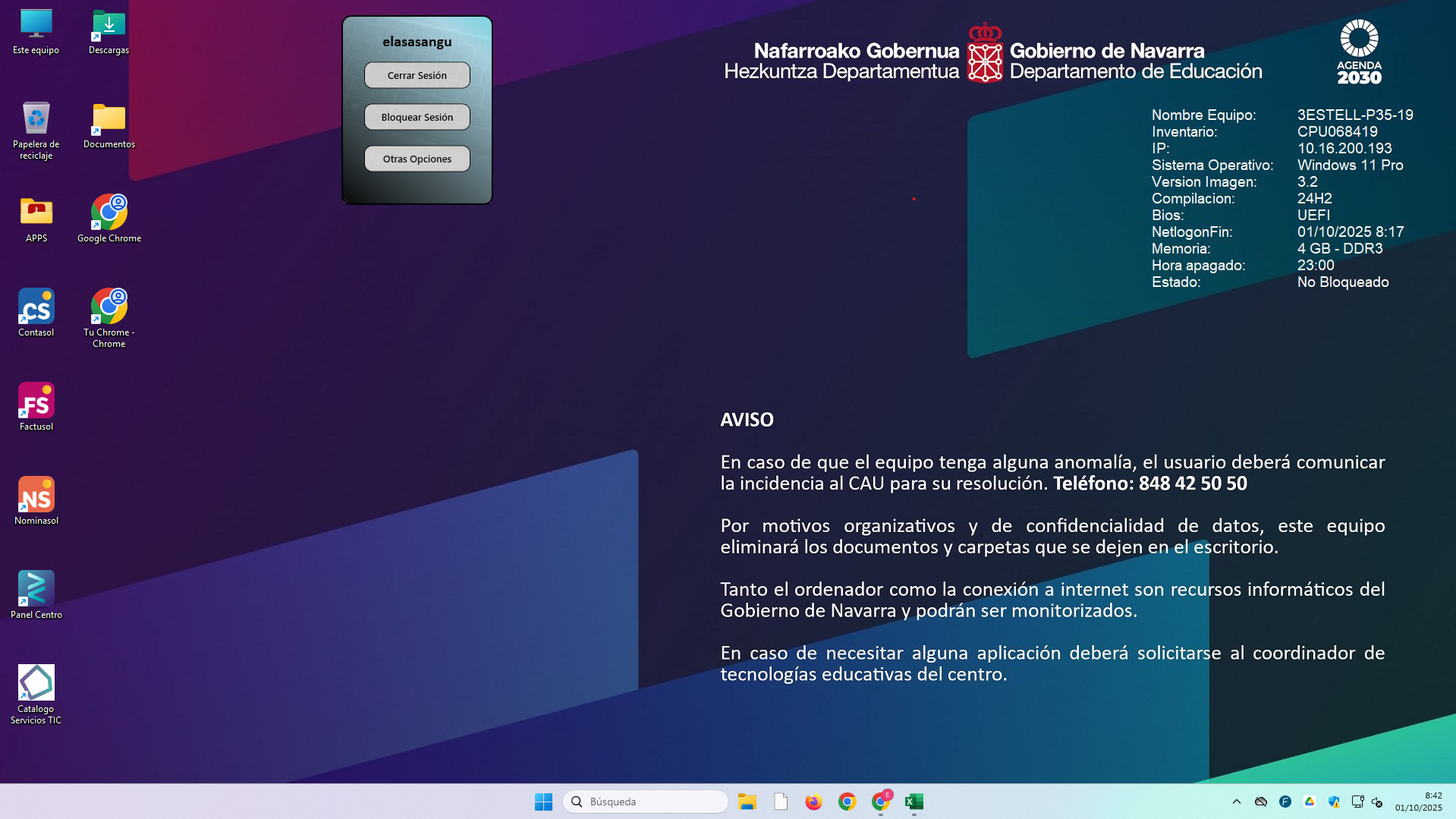Click the muted volume tray icon
Screen dimensions: 1456x819
[x=1378, y=802]
